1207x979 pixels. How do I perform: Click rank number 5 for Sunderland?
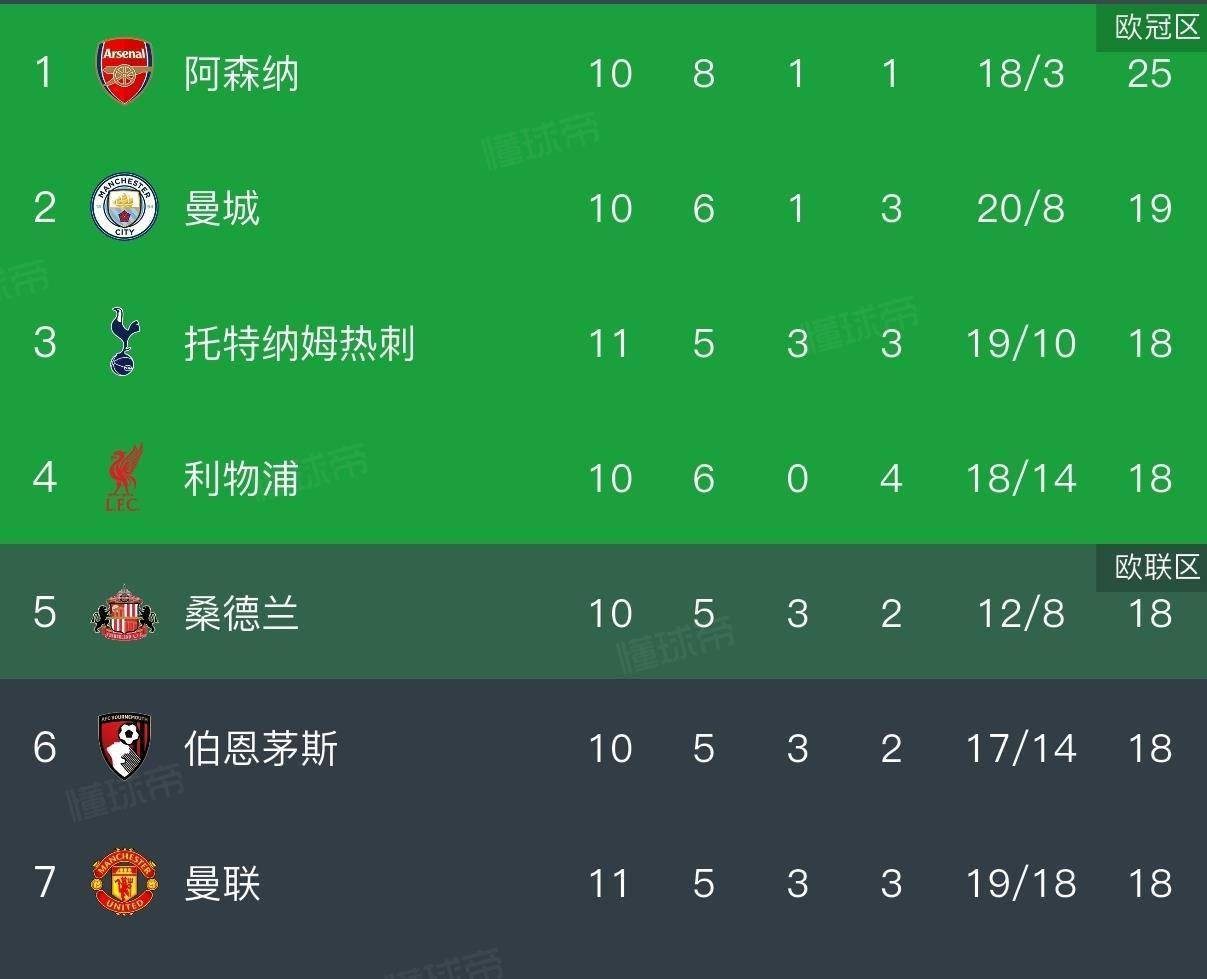click(x=45, y=613)
